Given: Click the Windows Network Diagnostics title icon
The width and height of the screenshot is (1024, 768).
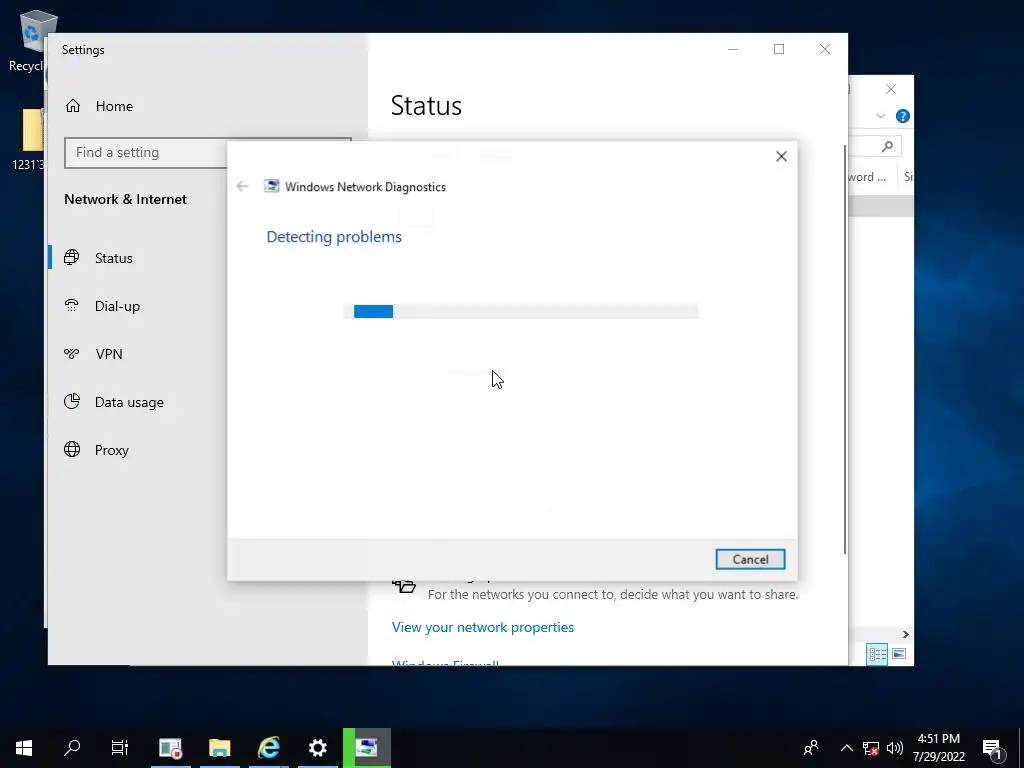Looking at the screenshot, I should [x=271, y=186].
